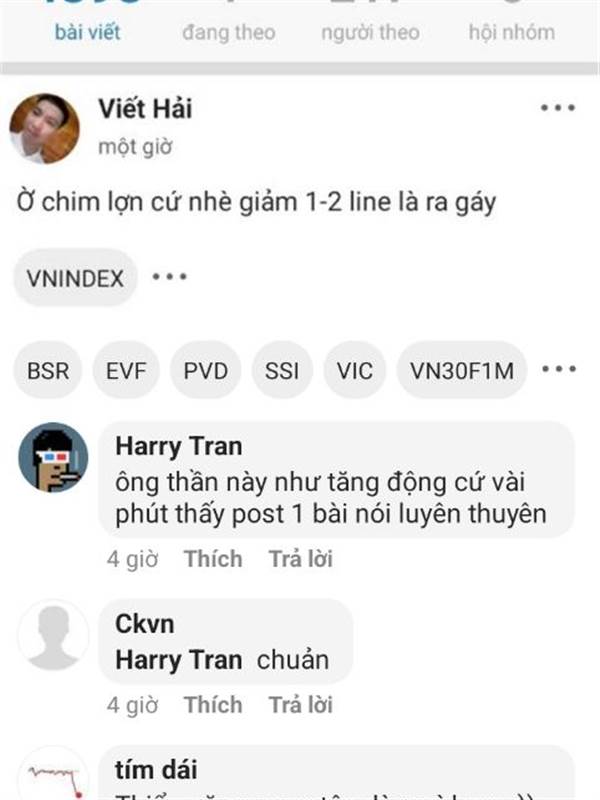Viewport: 600px width, 800px height.
Task: Open the Viết Hải author name link
Action: click(145, 109)
